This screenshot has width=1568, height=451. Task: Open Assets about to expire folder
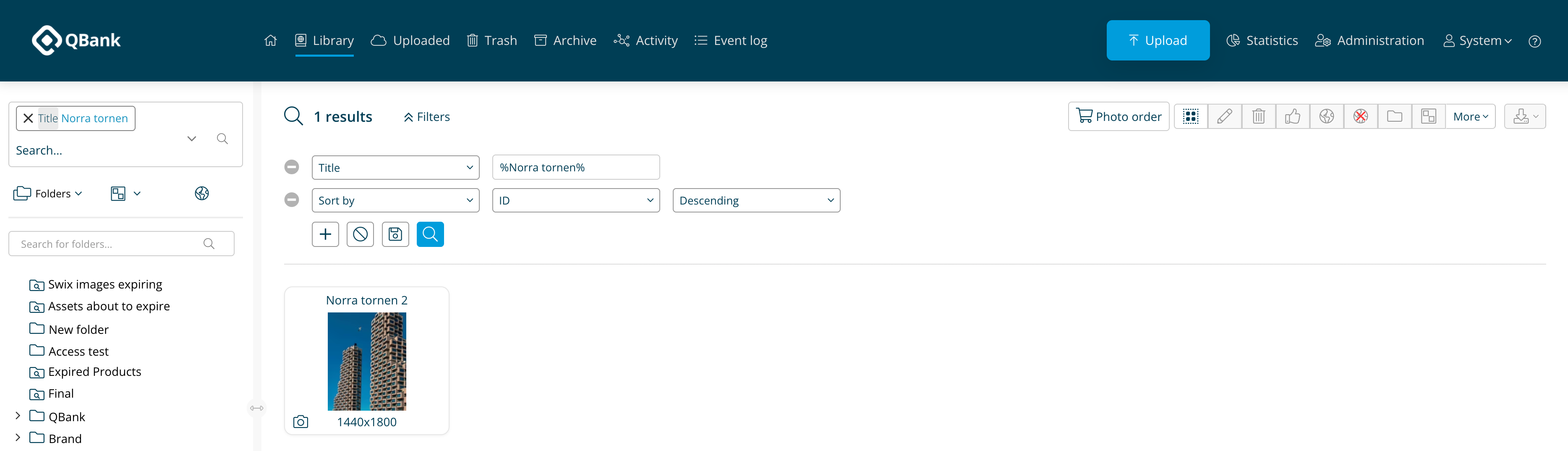[99, 306]
